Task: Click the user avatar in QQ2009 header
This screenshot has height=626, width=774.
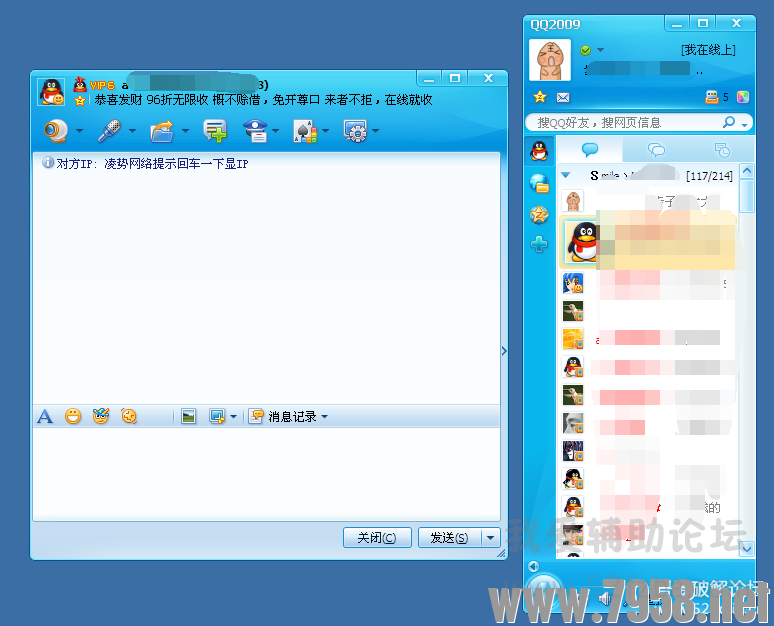Action: point(550,60)
